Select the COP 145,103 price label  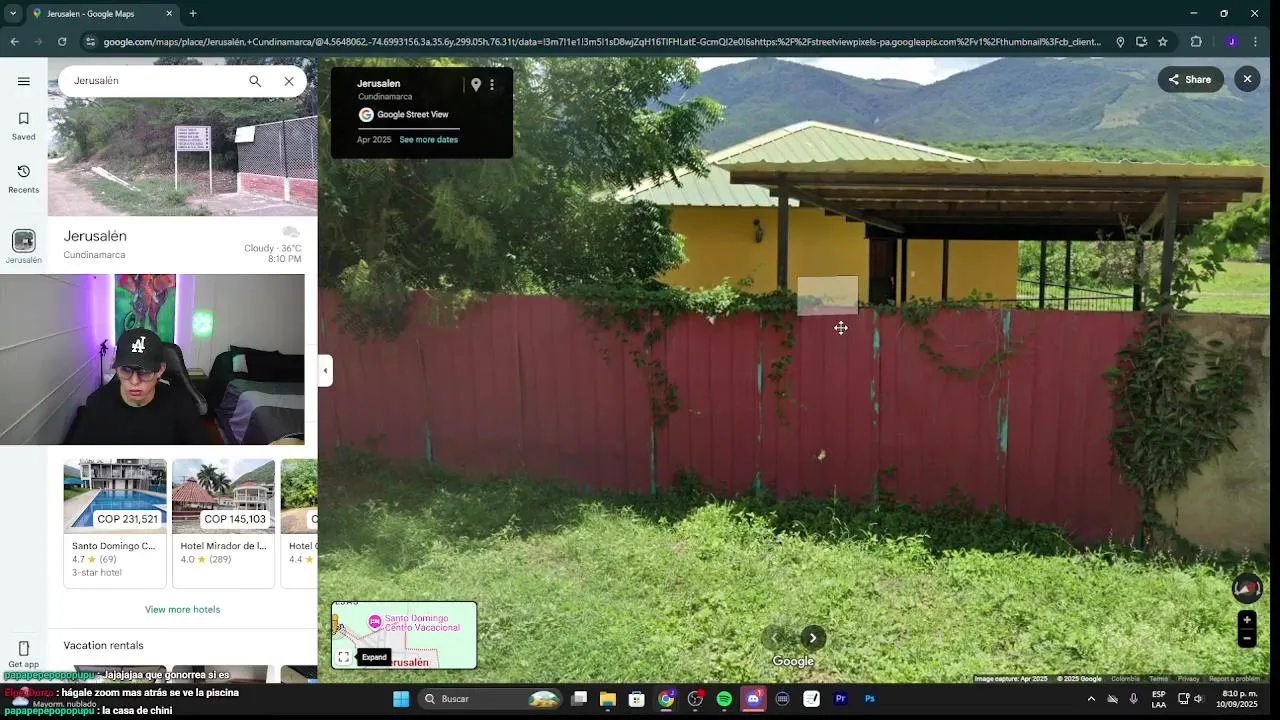235,519
